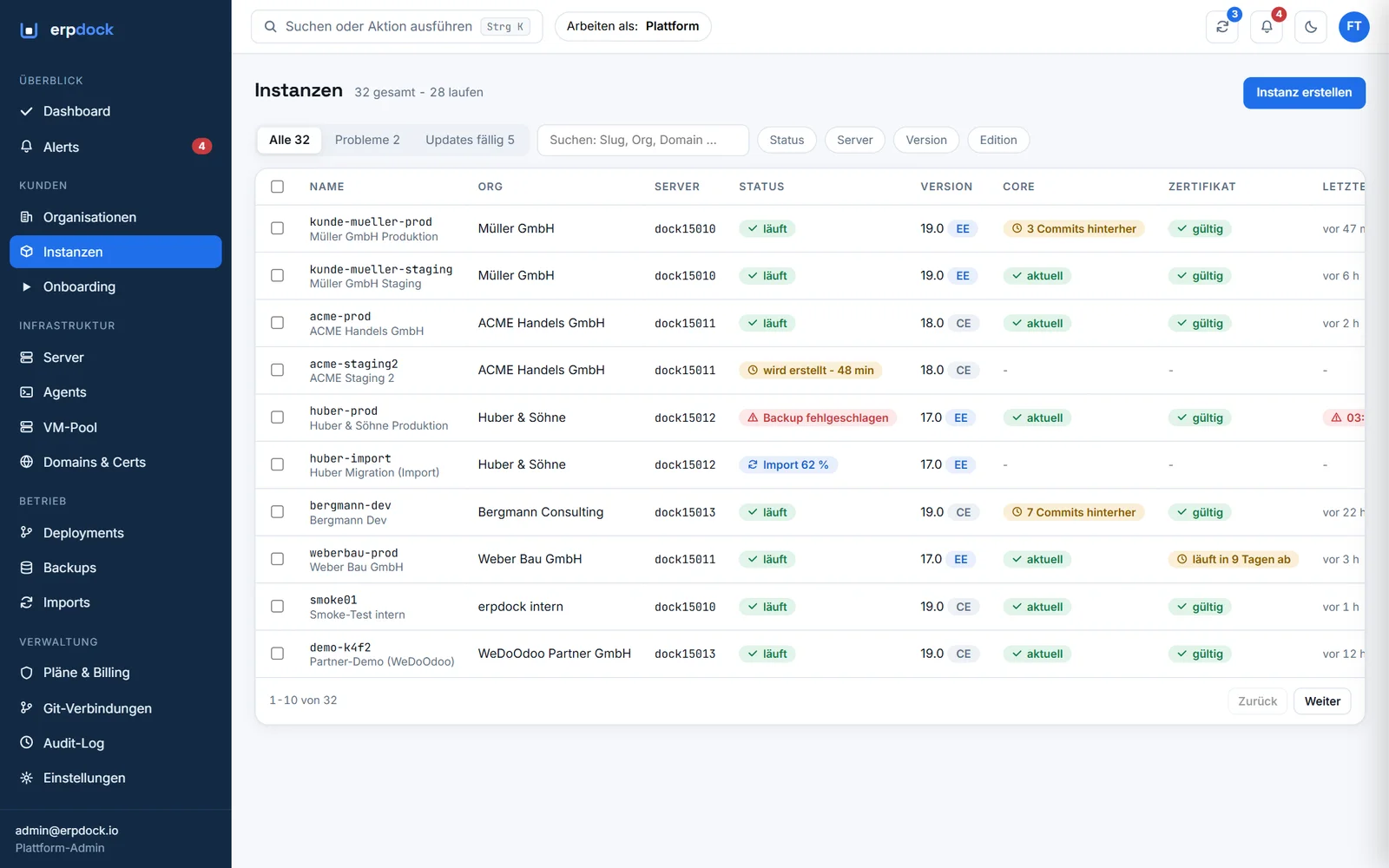Viewport: 1389px width, 868px height.
Task: Click the wird erstellt - 48 min status
Action: [811, 371]
